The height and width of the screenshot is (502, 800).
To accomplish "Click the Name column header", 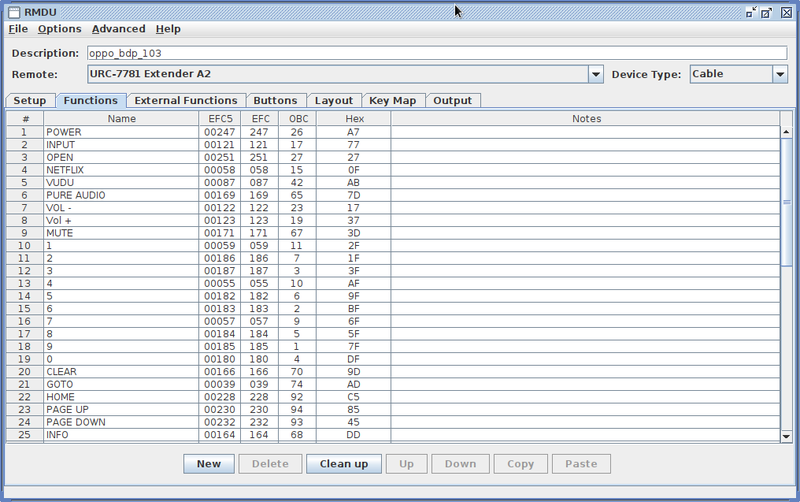I will 121,119.
